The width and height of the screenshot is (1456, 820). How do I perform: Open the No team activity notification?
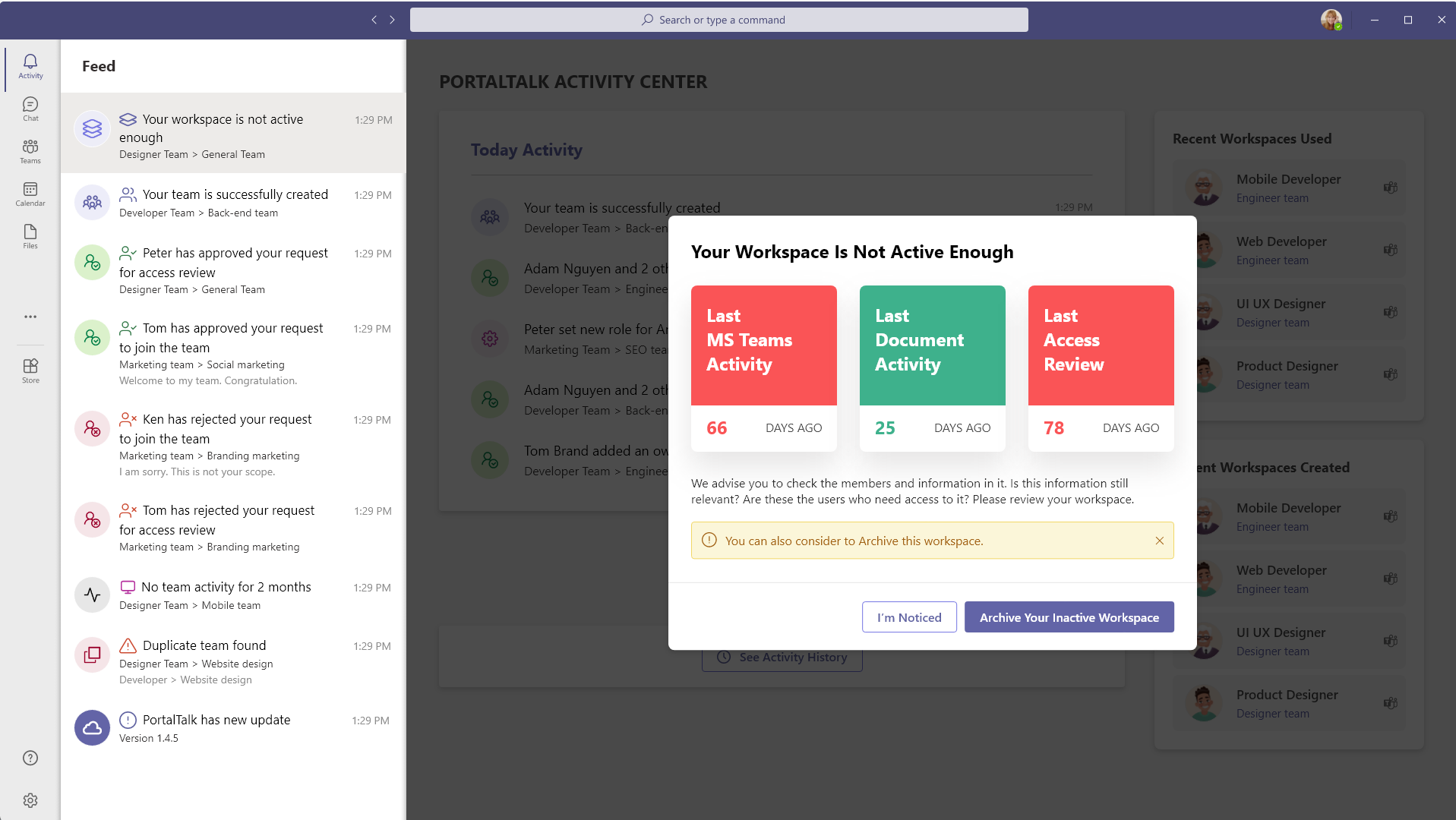point(232,595)
